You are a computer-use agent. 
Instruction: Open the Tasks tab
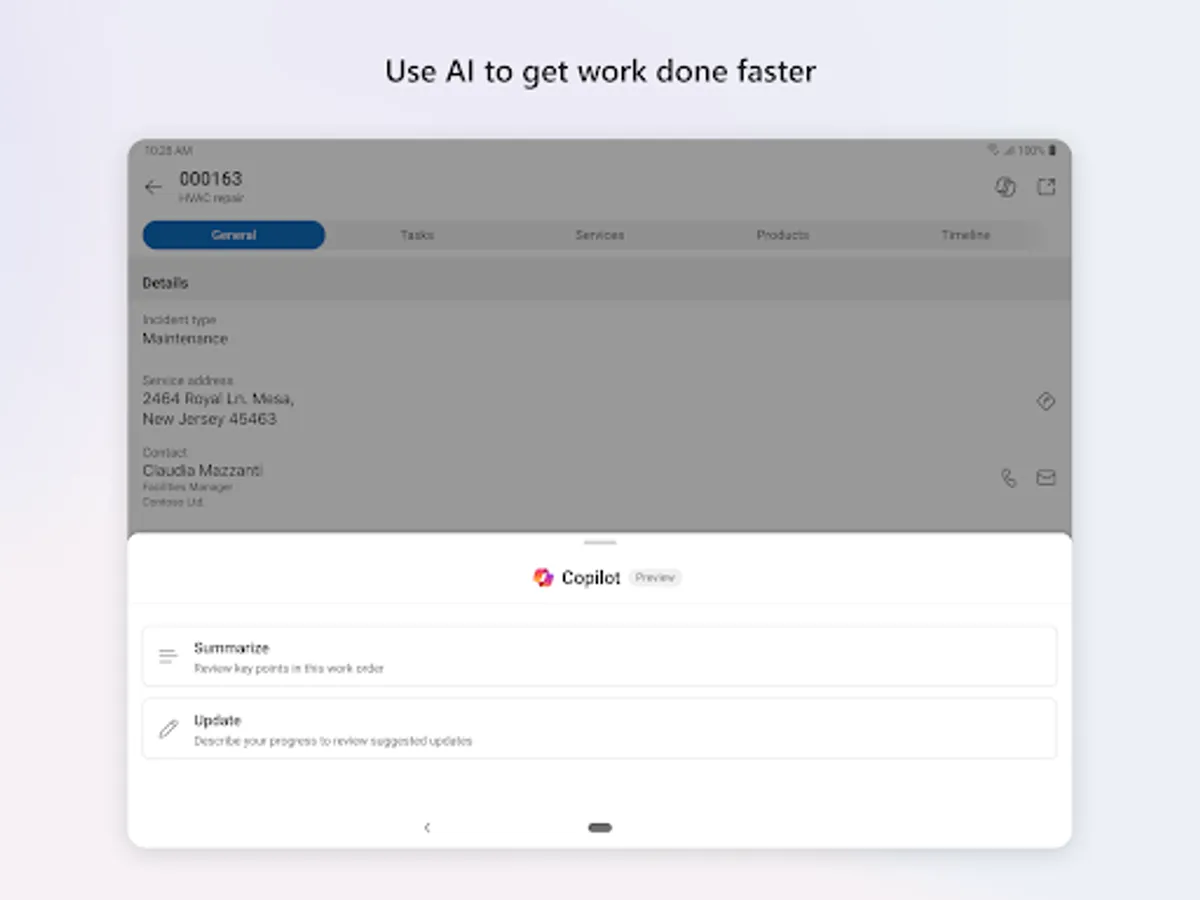click(x=416, y=234)
